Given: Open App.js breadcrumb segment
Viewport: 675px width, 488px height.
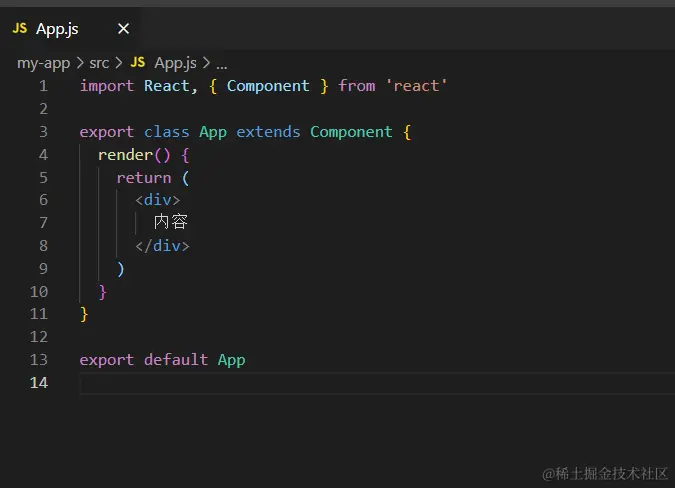Looking at the screenshot, I should pos(176,63).
